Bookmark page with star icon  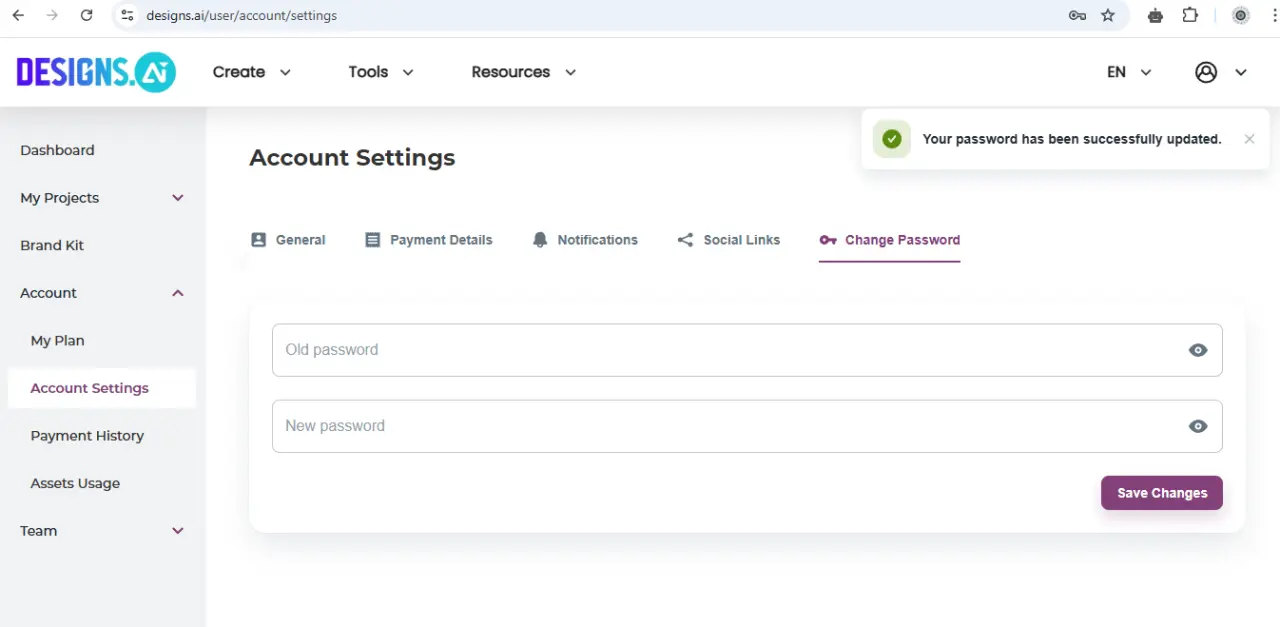tap(1108, 15)
